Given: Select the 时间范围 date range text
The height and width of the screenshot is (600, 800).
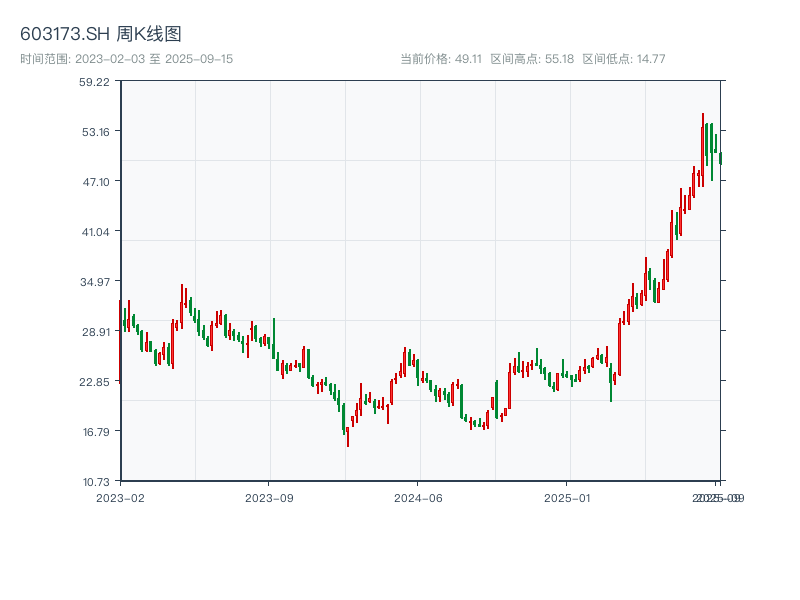Looking at the screenshot, I should pyautogui.click(x=126, y=59).
